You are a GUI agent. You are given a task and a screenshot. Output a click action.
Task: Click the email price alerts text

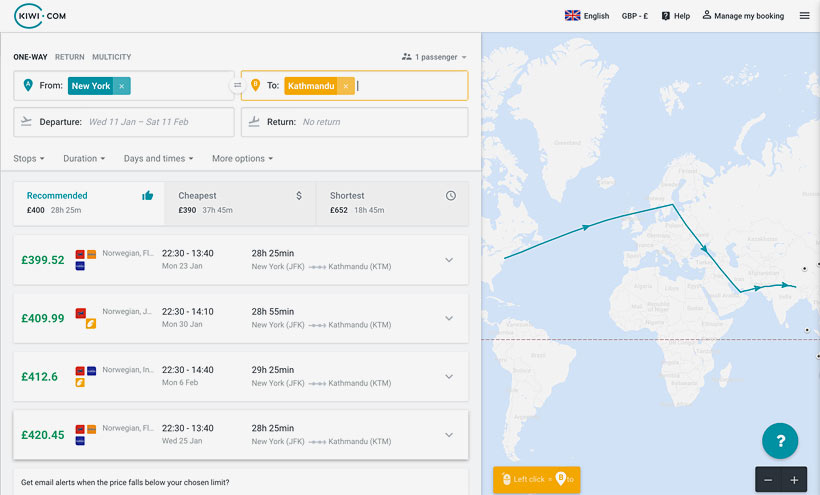pos(125,482)
